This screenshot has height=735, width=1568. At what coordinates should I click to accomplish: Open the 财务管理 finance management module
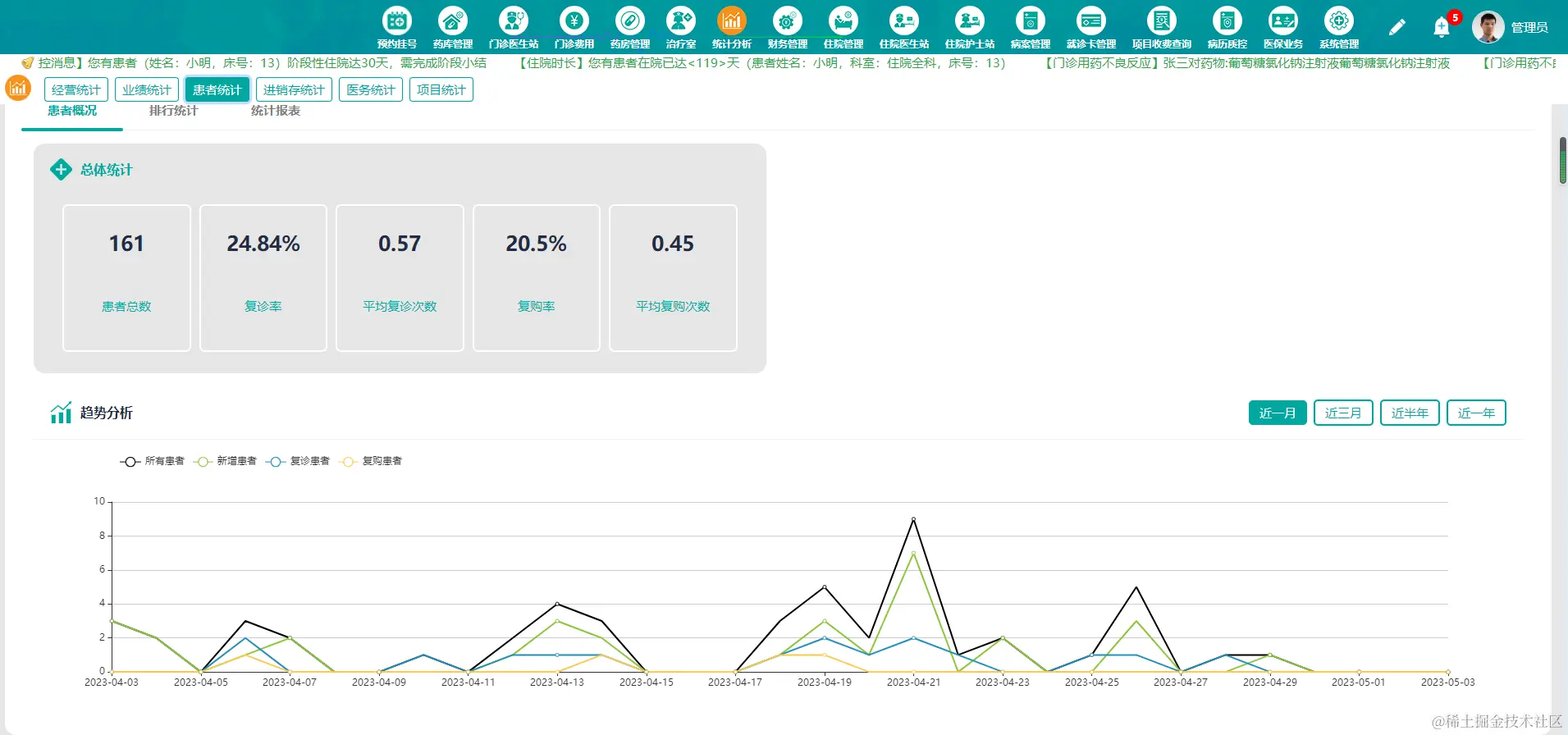point(788,28)
